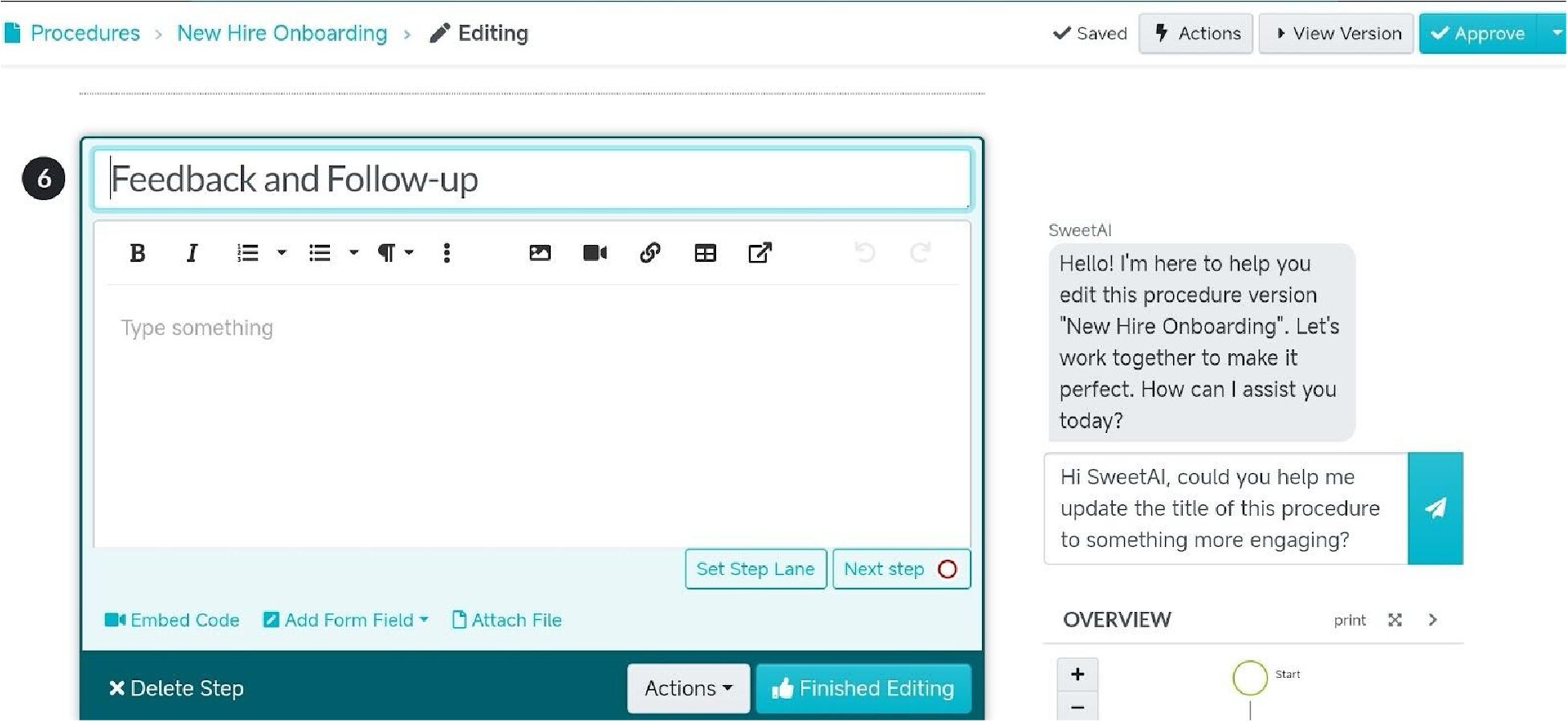
Task: Click Finished Editing button
Action: tap(864, 688)
